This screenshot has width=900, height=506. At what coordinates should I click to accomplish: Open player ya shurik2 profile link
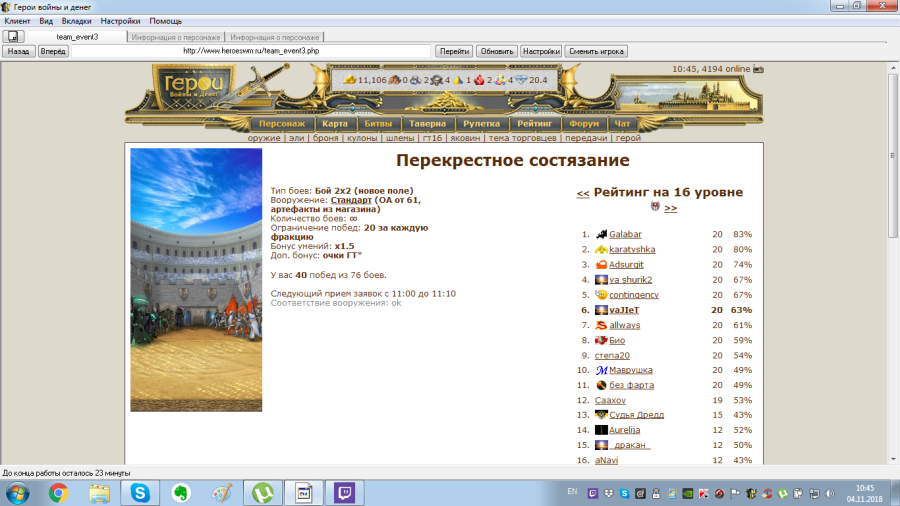[x=630, y=280]
